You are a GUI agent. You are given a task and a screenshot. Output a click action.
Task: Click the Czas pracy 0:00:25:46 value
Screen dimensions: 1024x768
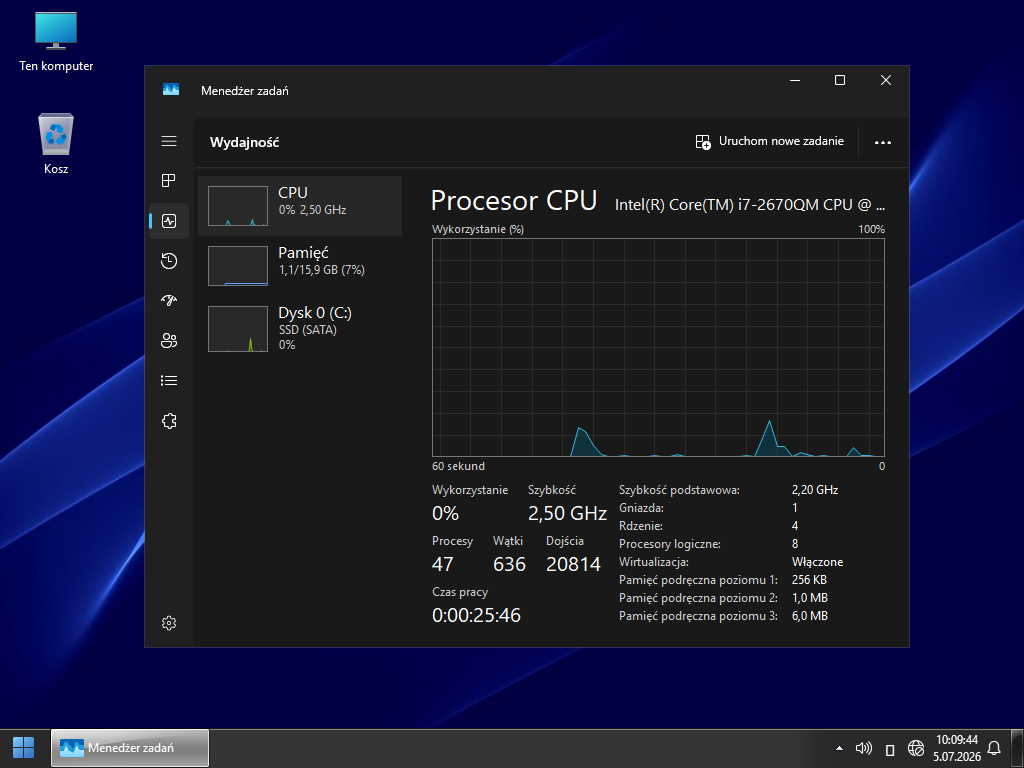(x=476, y=615)
